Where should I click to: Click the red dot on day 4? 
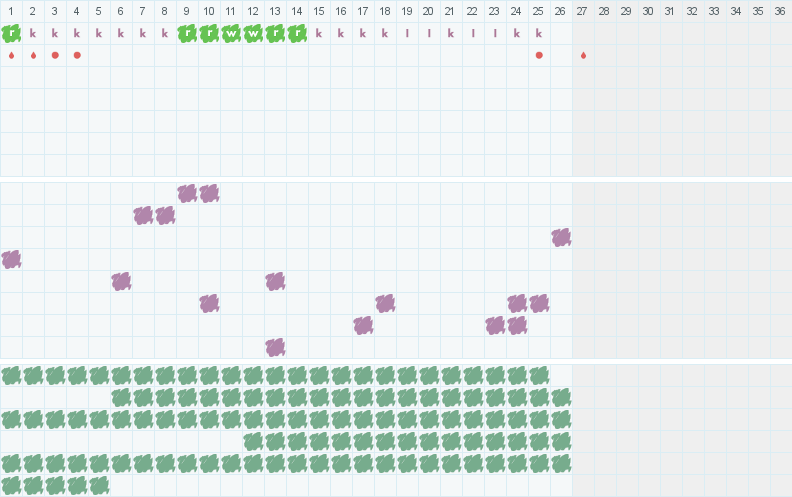(x=77, y=55)
